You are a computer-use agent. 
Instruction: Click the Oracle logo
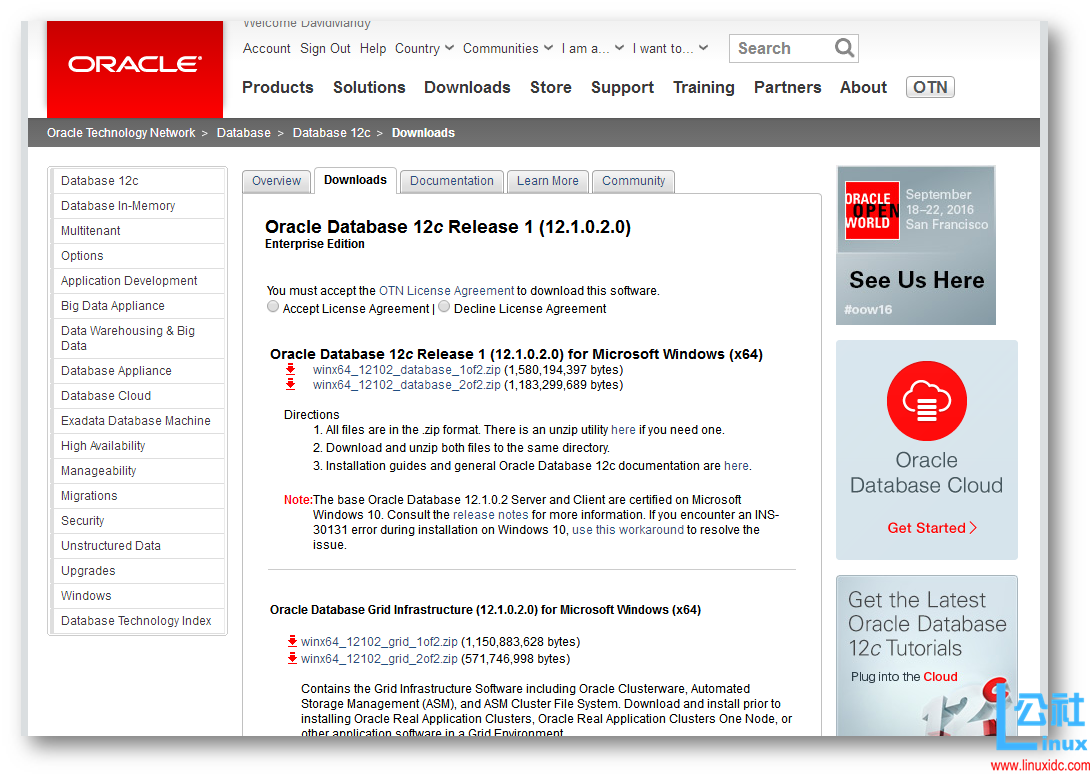(134, 66)
